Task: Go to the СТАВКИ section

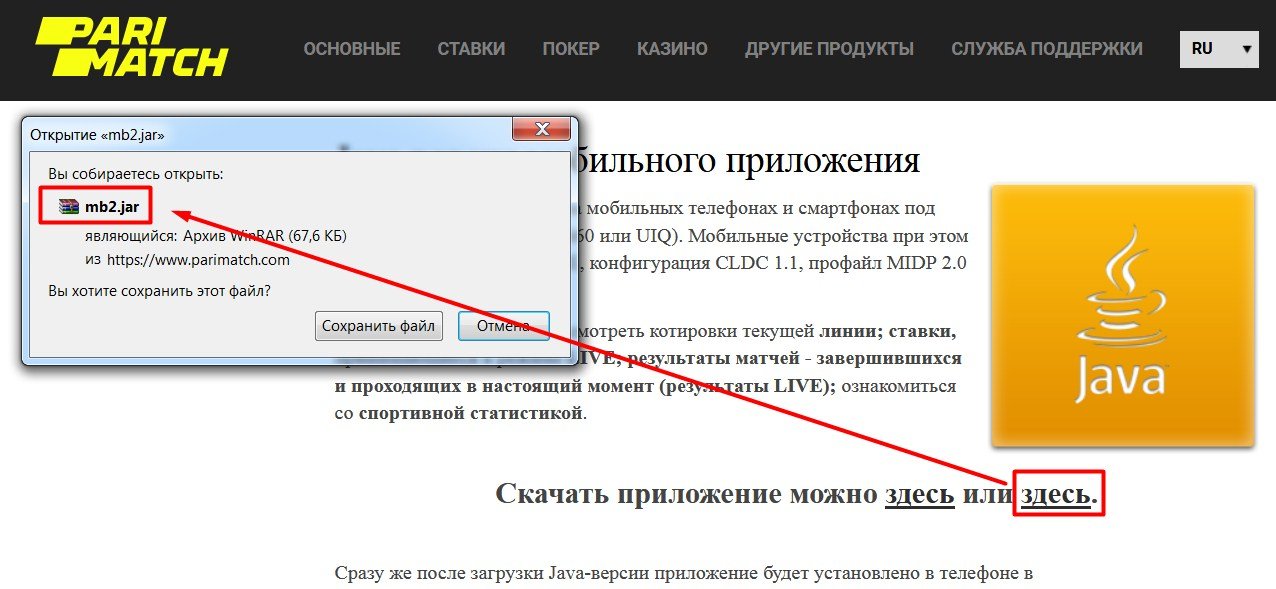Action: [471, 49]
